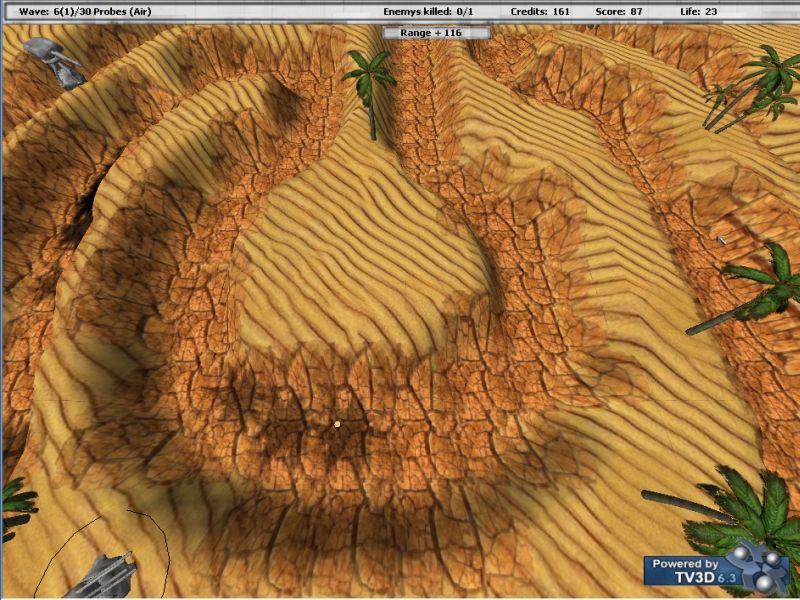
Task: Select the gun turret in the top-left corner
Action: (x=55, y=63)
